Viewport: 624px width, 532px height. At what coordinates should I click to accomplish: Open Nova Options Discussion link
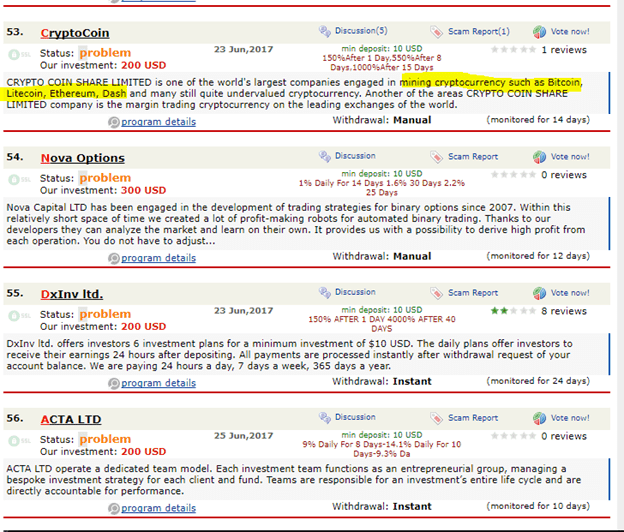pos(355,156)
